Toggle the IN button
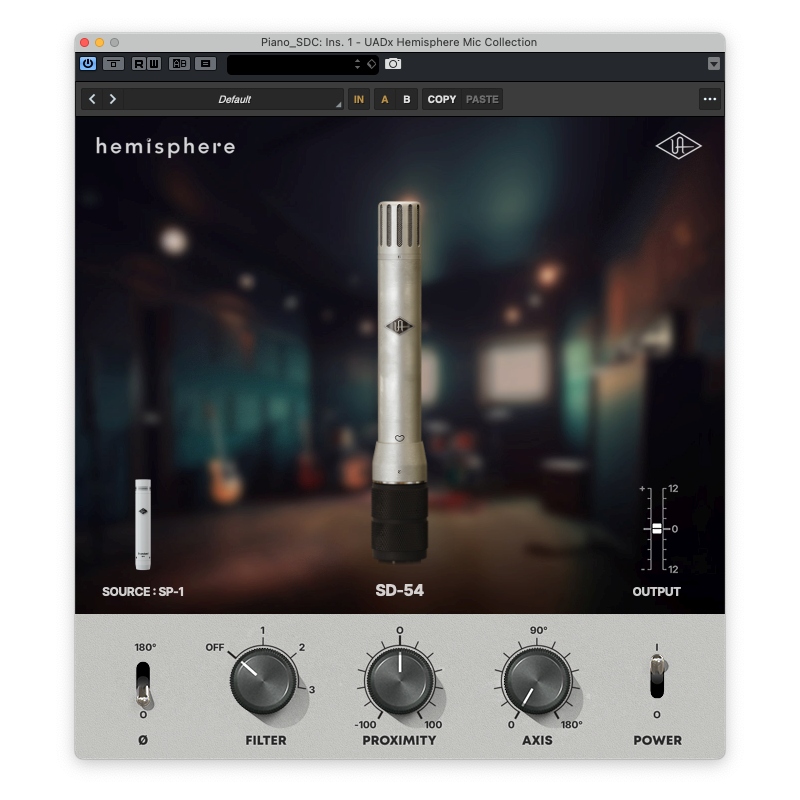Screen dimensions: 800x800 359,99
